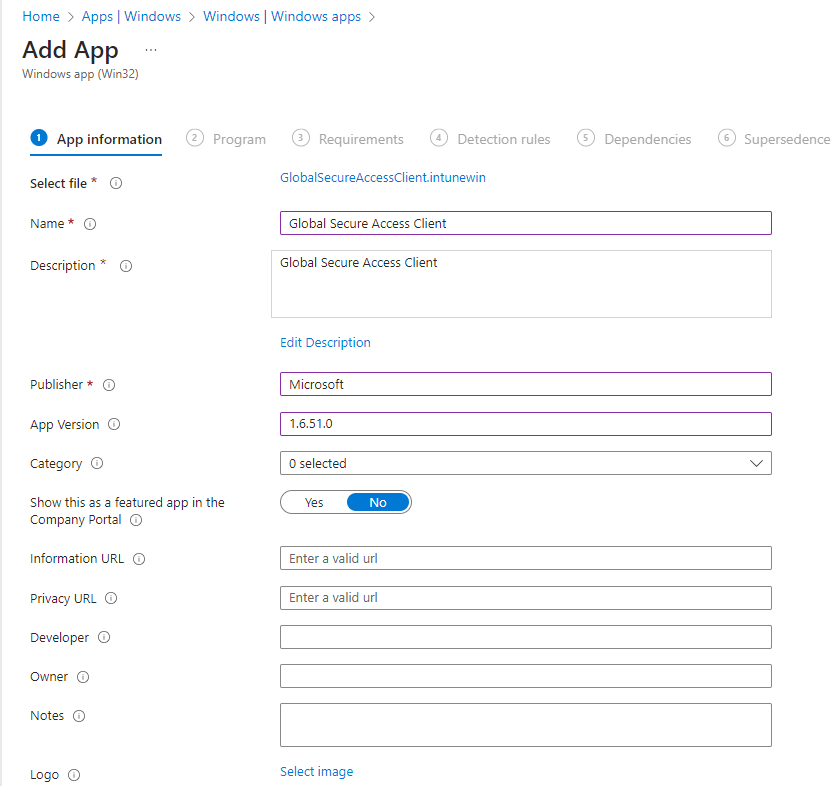Select No on the featured app toggle
The height and width of the screenshot is (786, 840).
coord(378,503)
